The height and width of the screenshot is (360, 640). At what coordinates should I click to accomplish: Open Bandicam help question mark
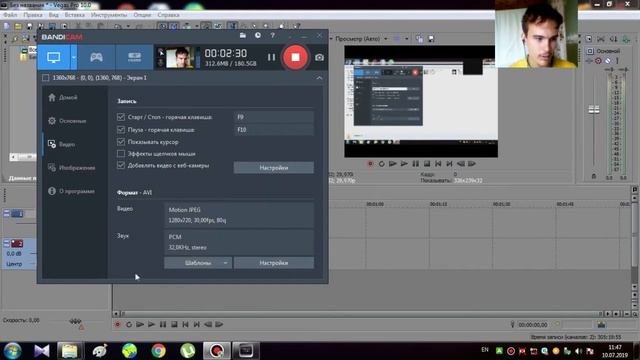pyautogui.click(x=272, y=36)
